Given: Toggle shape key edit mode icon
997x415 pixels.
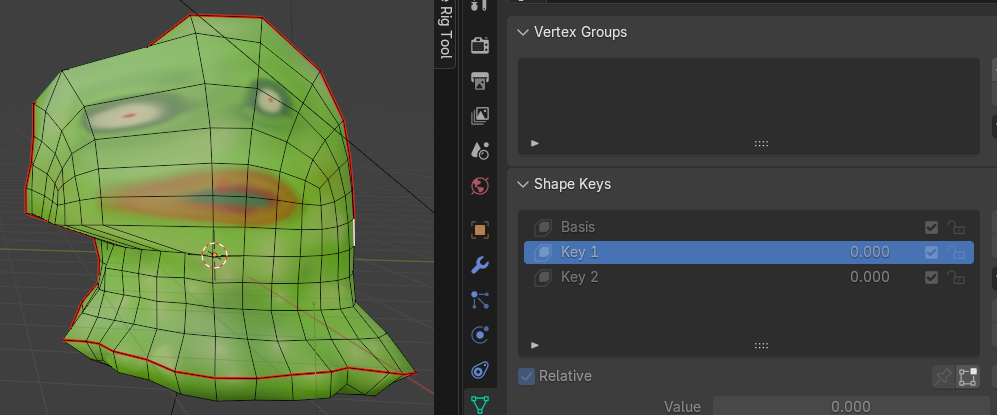Looking at the screenshot, I should click(968, 376).
